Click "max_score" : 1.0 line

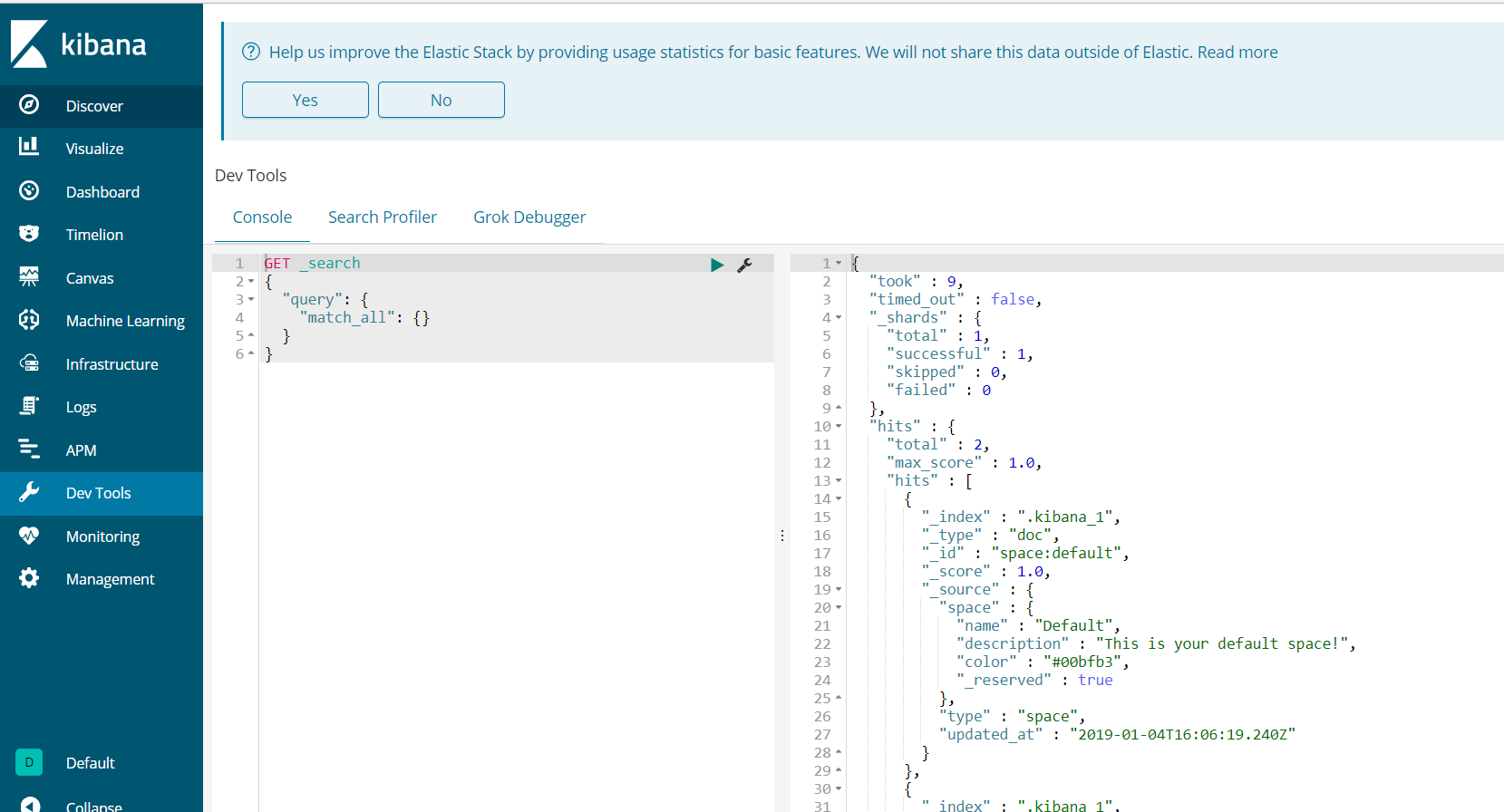pos(965,462)
